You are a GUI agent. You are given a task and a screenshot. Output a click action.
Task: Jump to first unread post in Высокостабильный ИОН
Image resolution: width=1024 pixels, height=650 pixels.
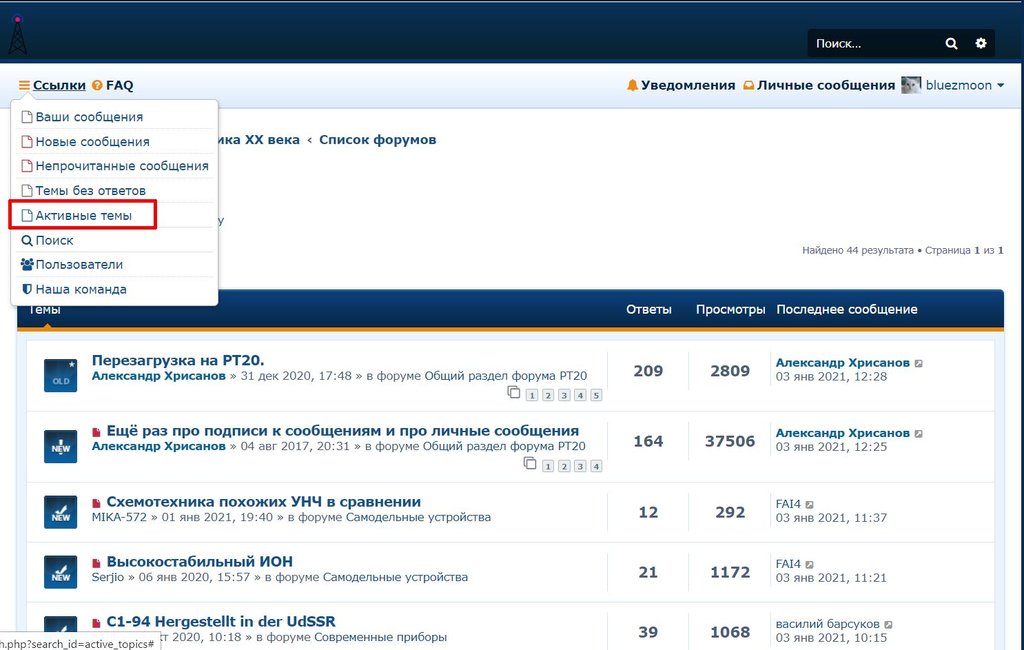click(x=97, y=563)
